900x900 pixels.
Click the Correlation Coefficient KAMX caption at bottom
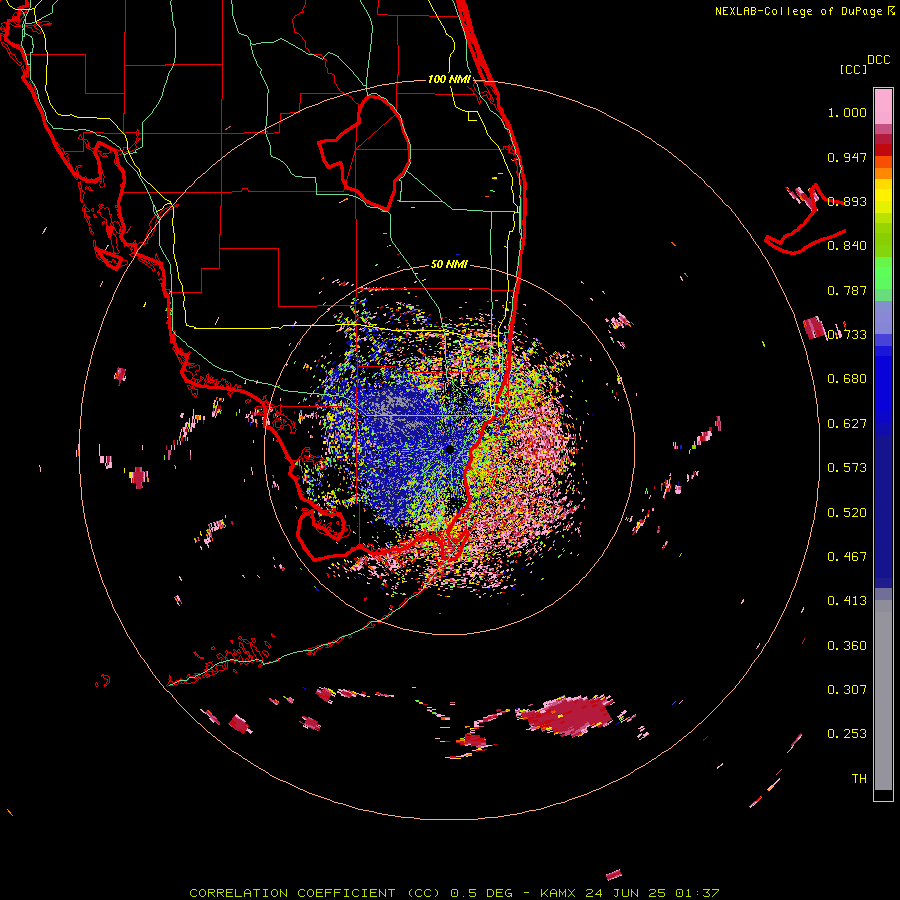(x=454, y=893)
